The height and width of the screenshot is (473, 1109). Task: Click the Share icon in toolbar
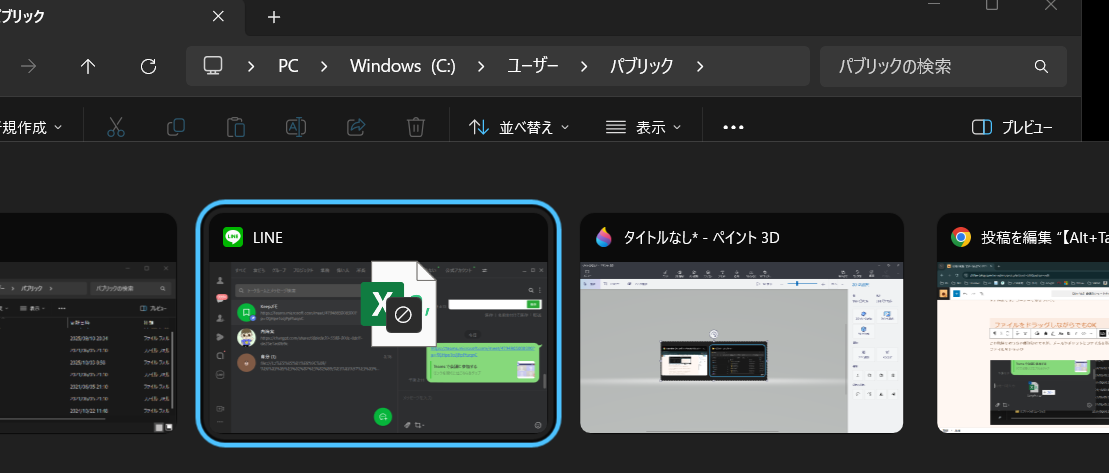click(356, 127)
